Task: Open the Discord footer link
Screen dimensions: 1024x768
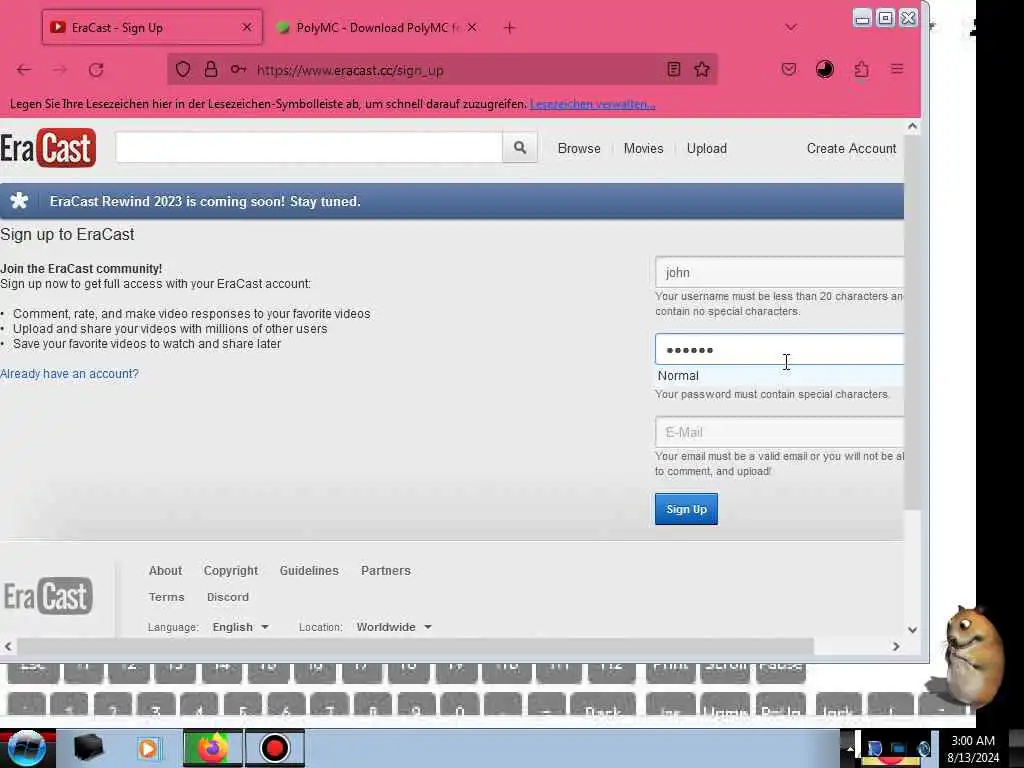Action: pyautogui.click(x=227, y=597)
